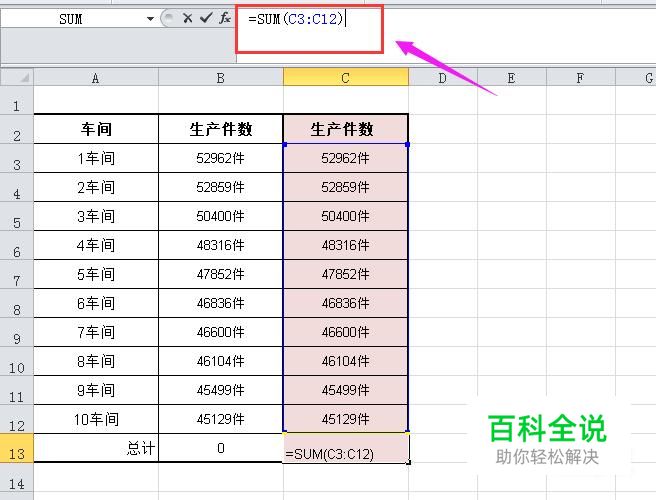Screen dimensions: 656x500
Task: Click 46836件 in column C
Action: pos(346,303)
